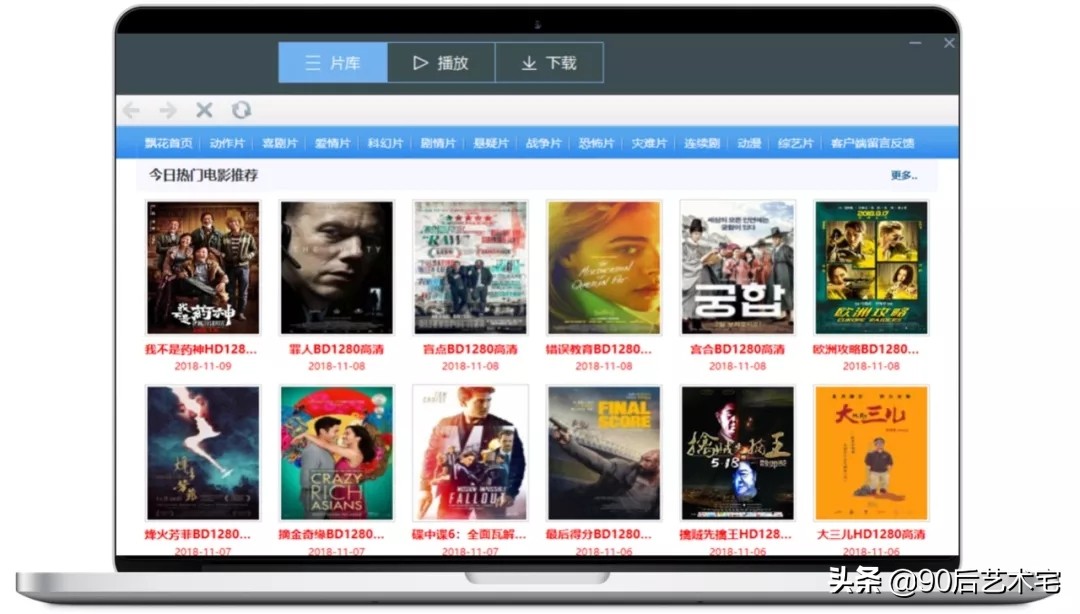Click the refresh page icon
The width and height of the screenshot is (1080, 614).
(241, 110)
